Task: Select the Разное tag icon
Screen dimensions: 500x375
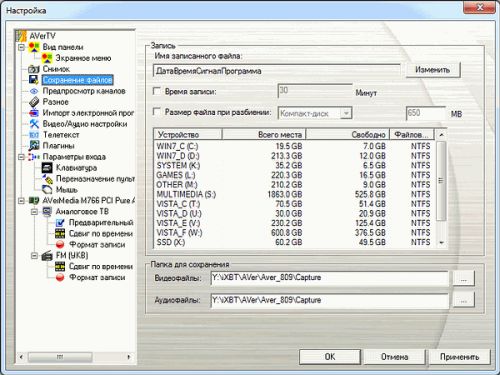Action: click(34, 102)
